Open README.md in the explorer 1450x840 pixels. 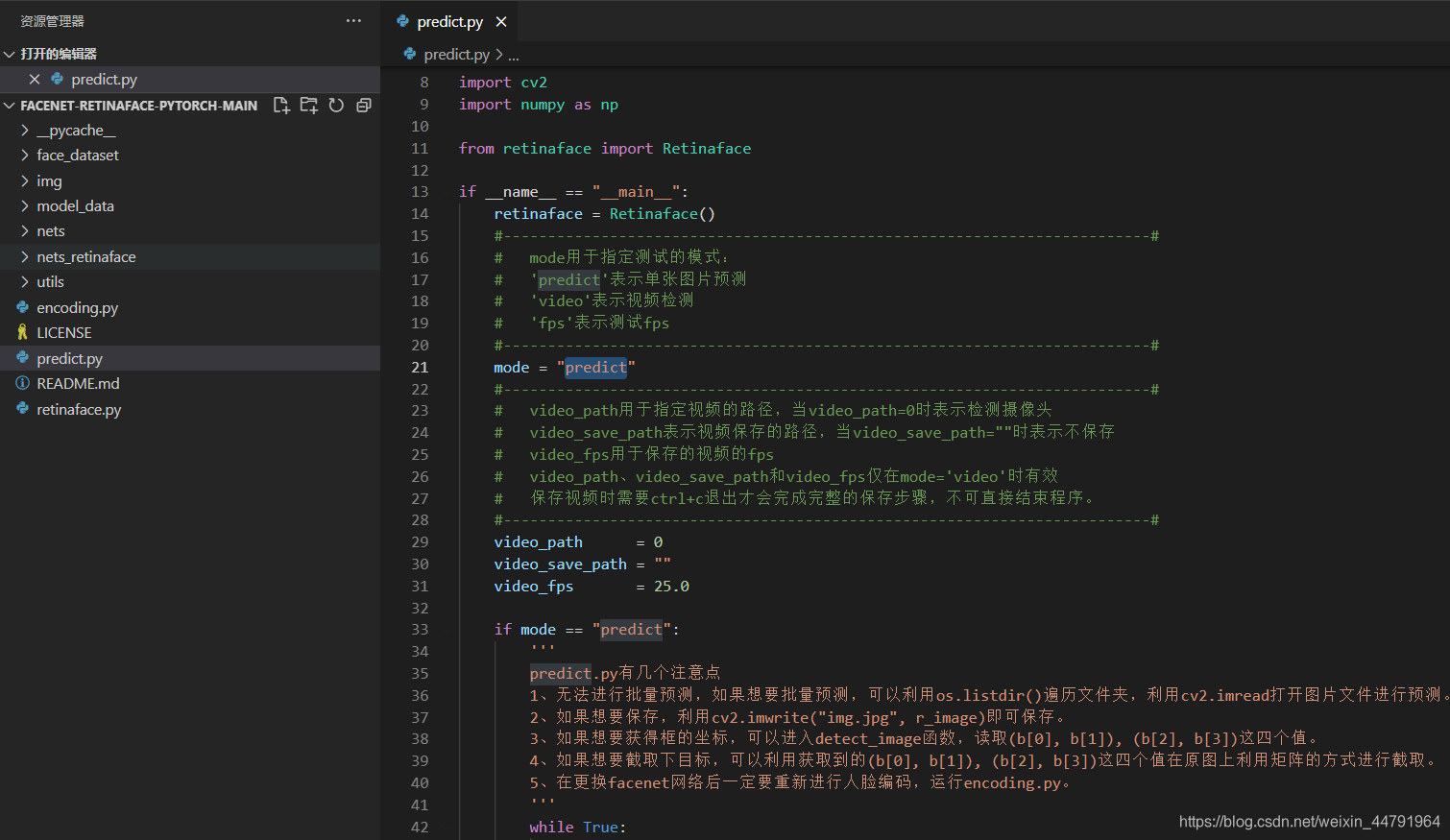coord(78,384)
